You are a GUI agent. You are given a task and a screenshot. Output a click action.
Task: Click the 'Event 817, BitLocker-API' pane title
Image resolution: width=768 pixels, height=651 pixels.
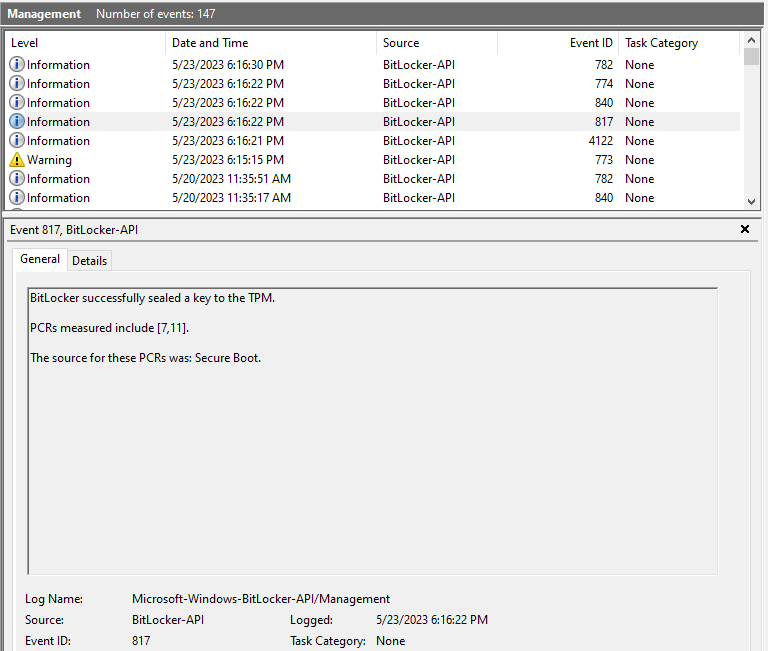coord(74,230)
